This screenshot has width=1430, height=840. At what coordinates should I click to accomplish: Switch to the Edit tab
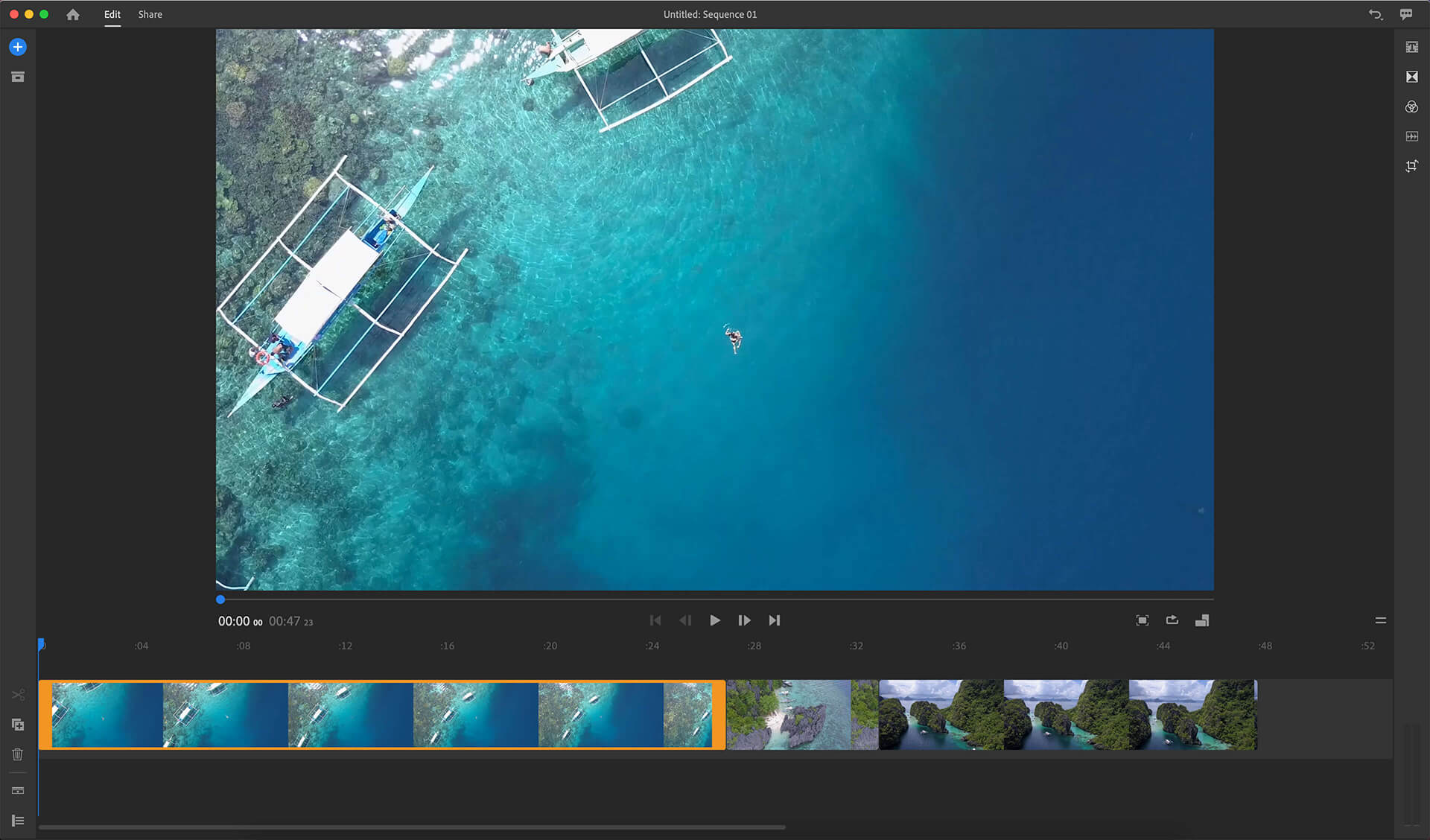click(x=112, y=14)
